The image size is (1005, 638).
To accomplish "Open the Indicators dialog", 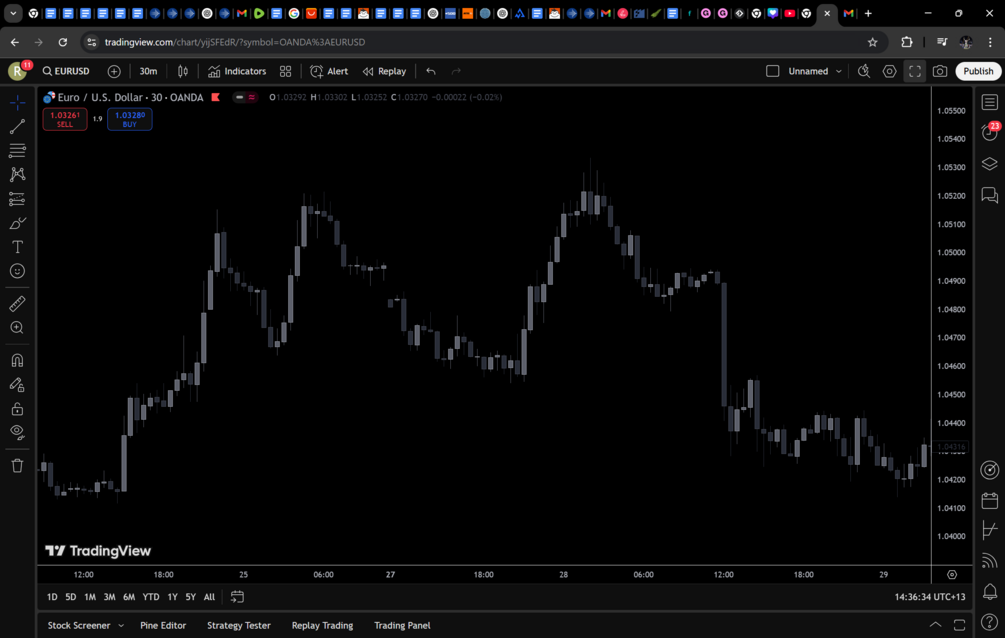I will pos(237,71).
